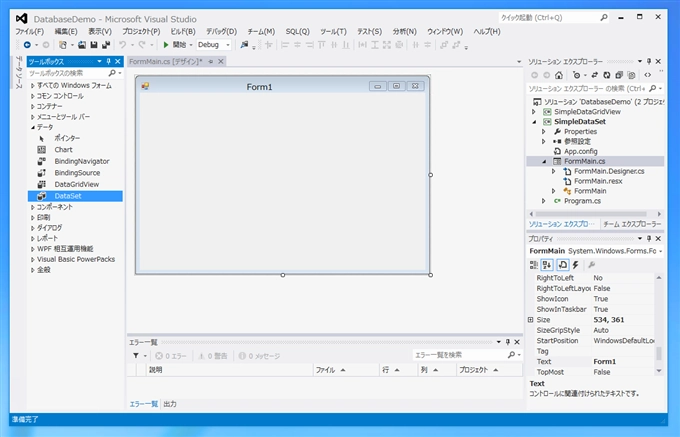The image size is (680, 437).
Task: Select Program.cs in Solution Explorer
Action: tap(582, 201)
